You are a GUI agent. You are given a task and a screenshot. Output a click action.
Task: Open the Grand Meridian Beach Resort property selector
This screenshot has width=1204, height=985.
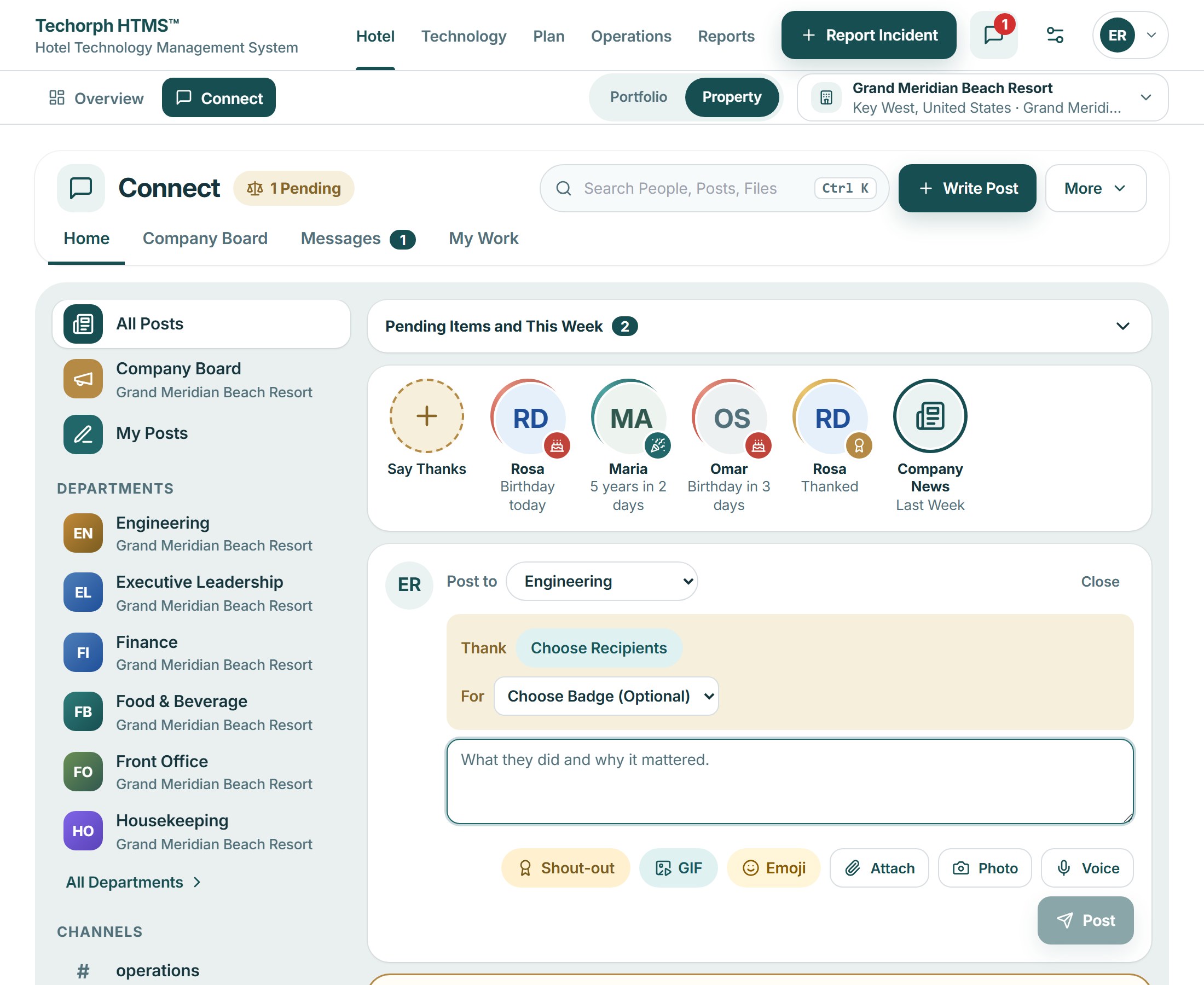pyautogui.click(x=983, y=97)
